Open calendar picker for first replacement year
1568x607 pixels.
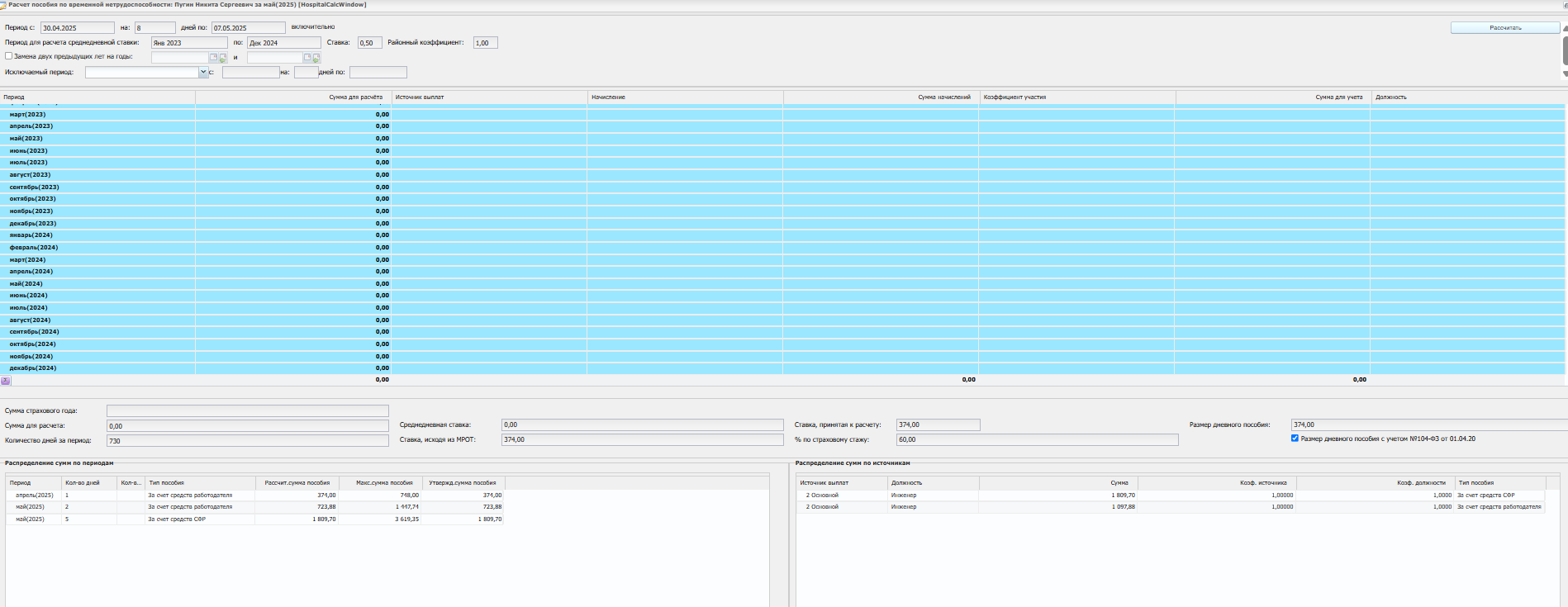tap(213, 58)
